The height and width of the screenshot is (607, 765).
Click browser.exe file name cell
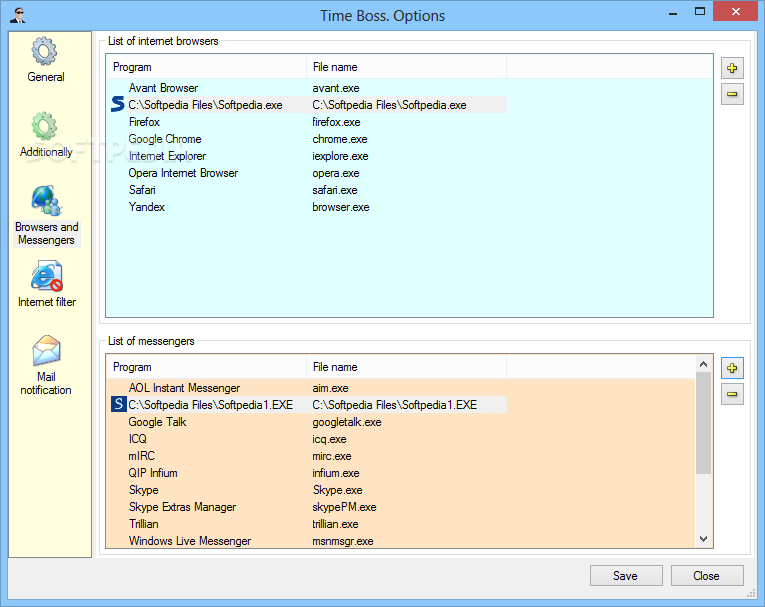click(x=341, y=207)
